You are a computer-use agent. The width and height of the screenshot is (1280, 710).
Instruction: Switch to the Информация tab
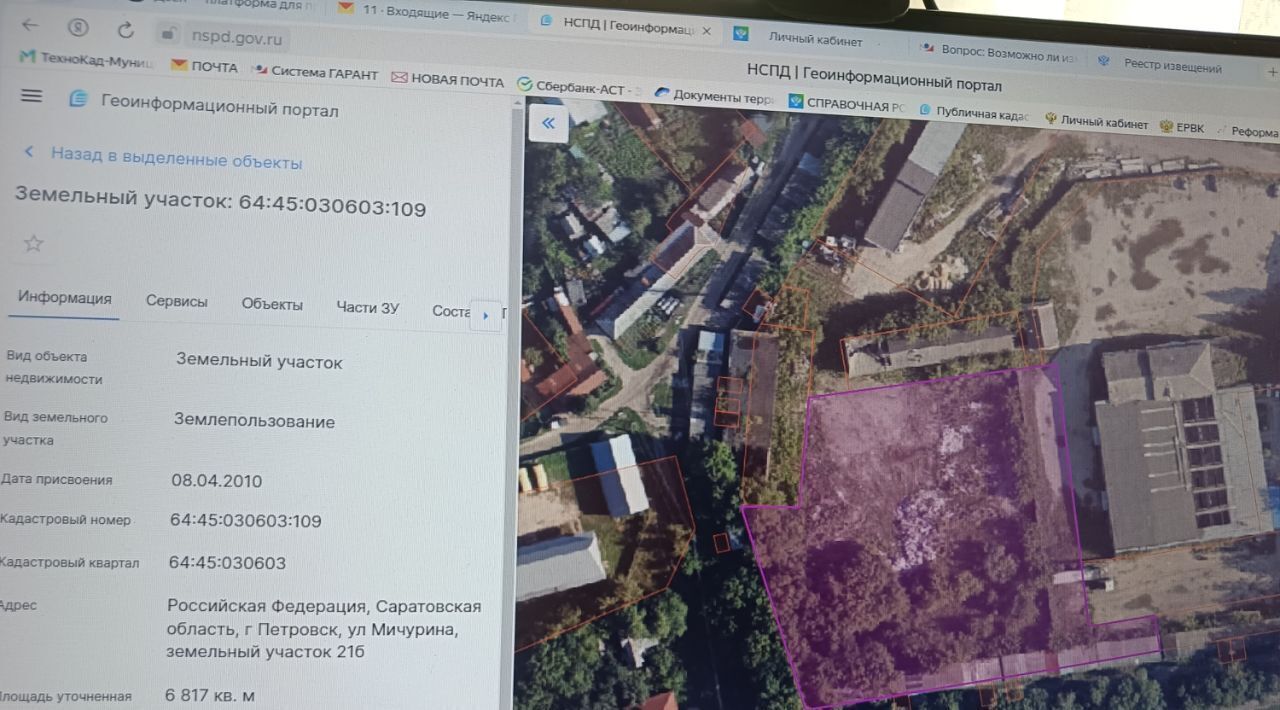point(64,298)
